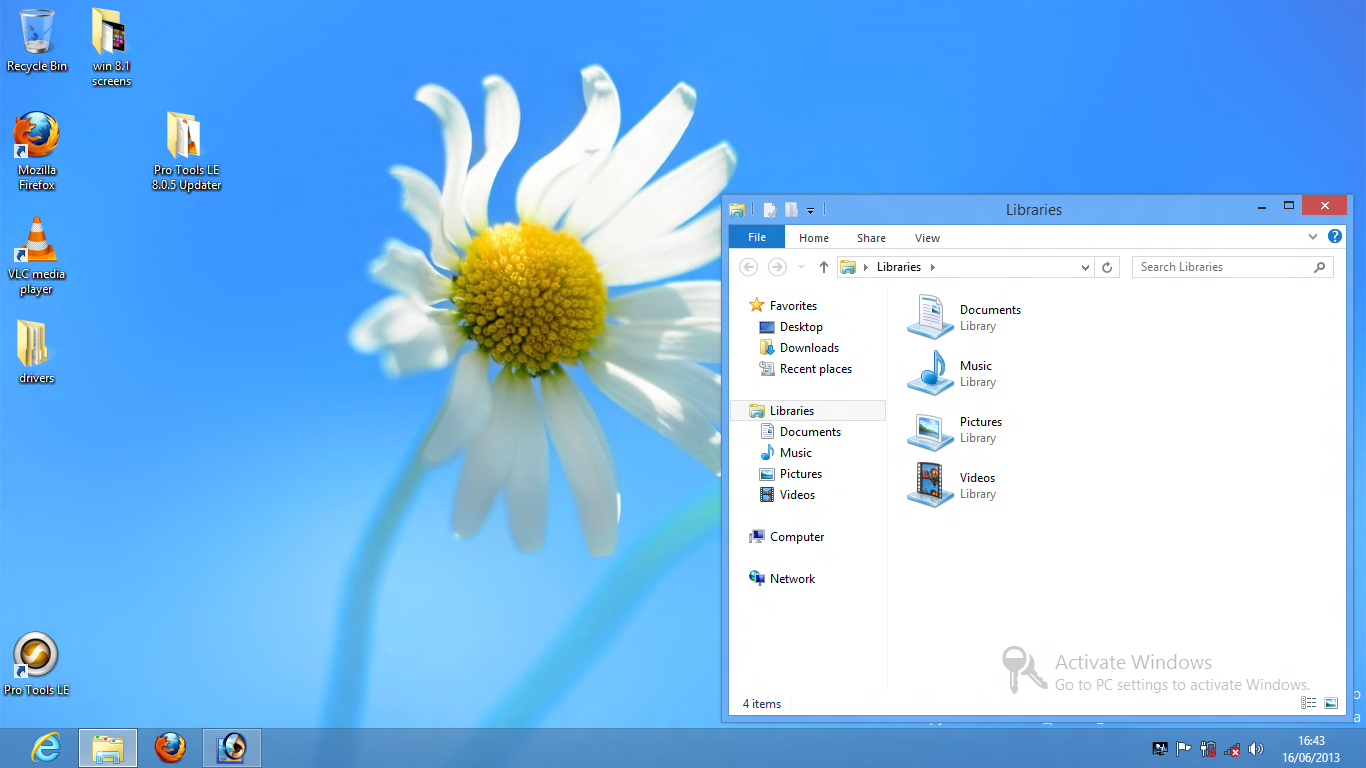1366x768 pixels.
Task: Maximize the Libraries window
Action: [1289, 206]
